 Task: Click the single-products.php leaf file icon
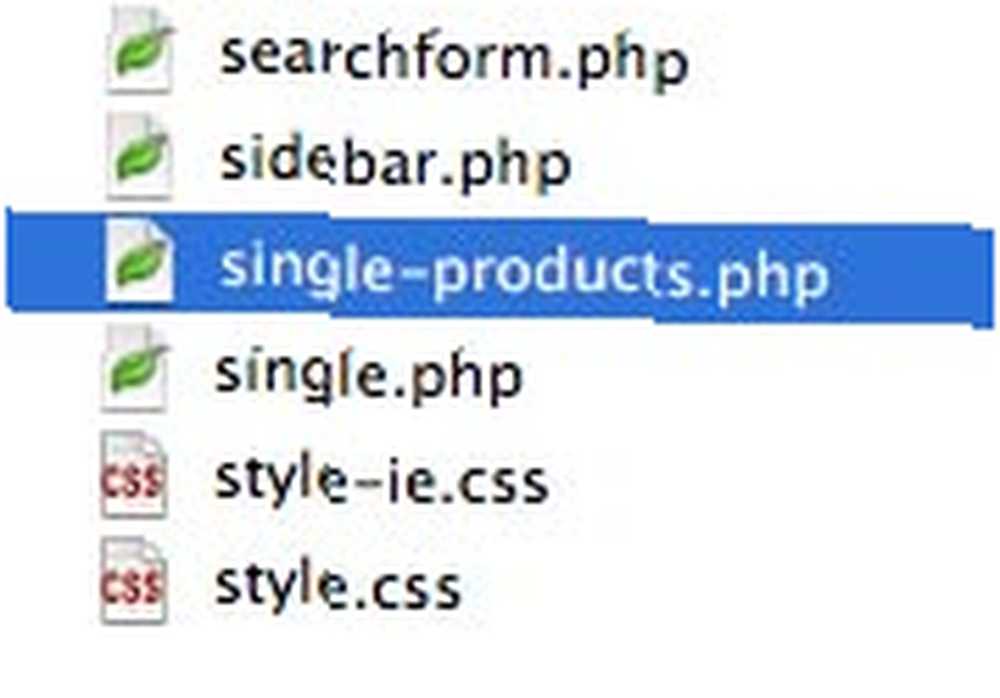point(139,262)
